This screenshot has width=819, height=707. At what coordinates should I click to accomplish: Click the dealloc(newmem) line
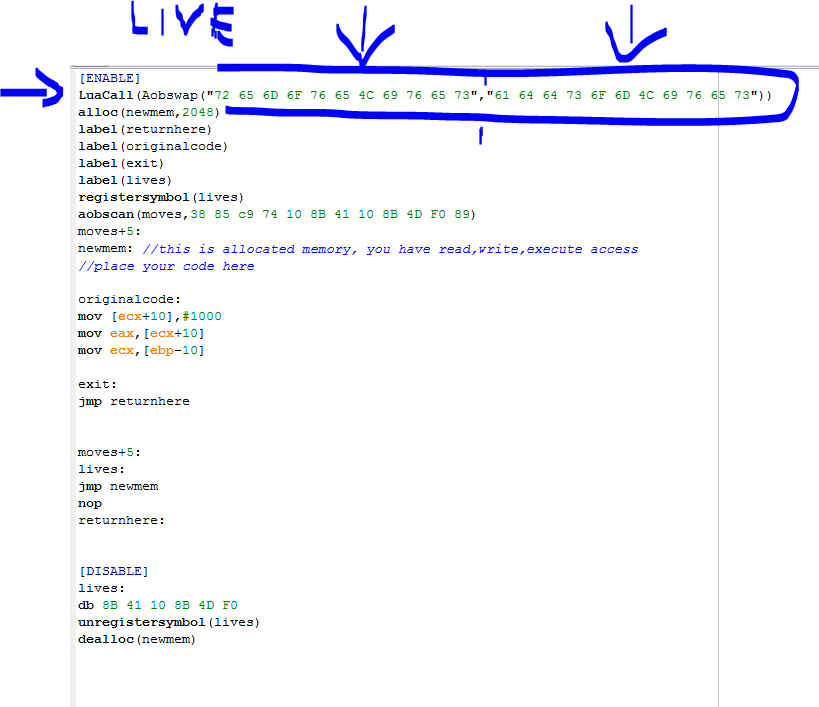pos(137,639)
